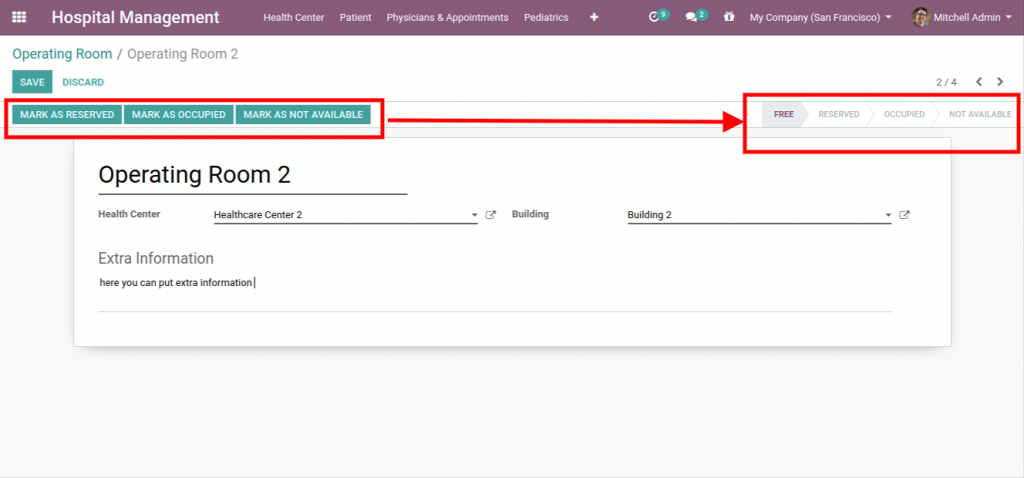Click Operating Room breadcrumb link
Viewport: 1024px width, 478px height.
[x=62, y=54]
